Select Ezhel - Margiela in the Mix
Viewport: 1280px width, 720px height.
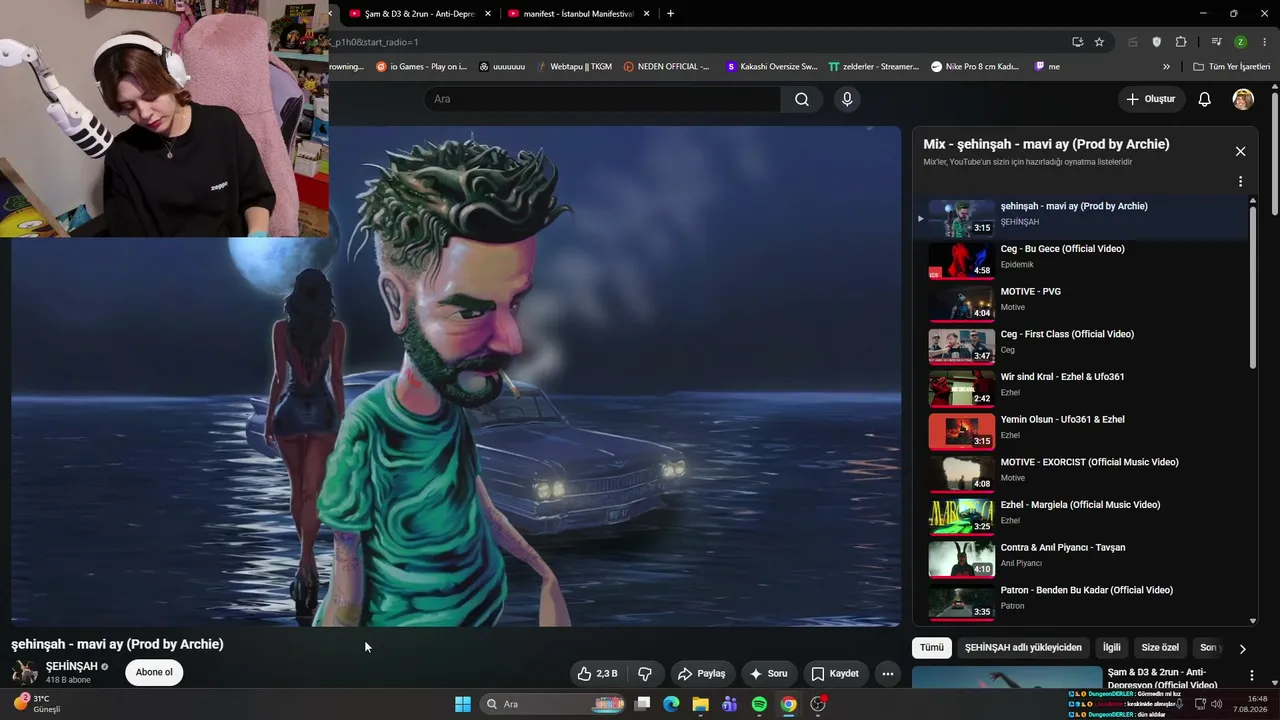click(1084, 517)
